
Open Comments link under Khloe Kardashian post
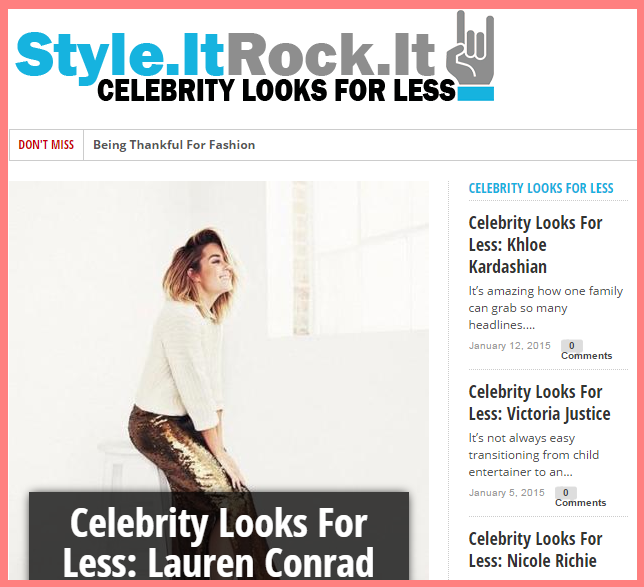point(586,356)
